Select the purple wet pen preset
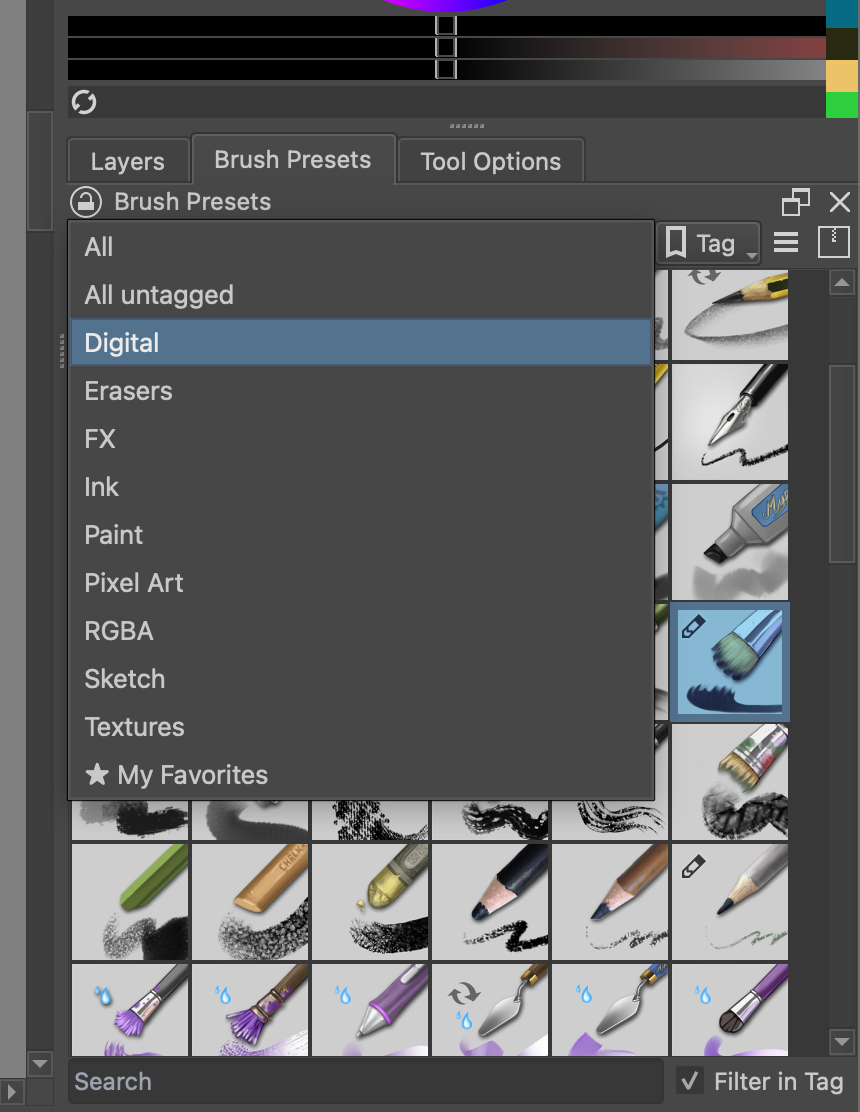Image resolution: width=860 pixels, height=1112 pixels. pos(370,1010)
